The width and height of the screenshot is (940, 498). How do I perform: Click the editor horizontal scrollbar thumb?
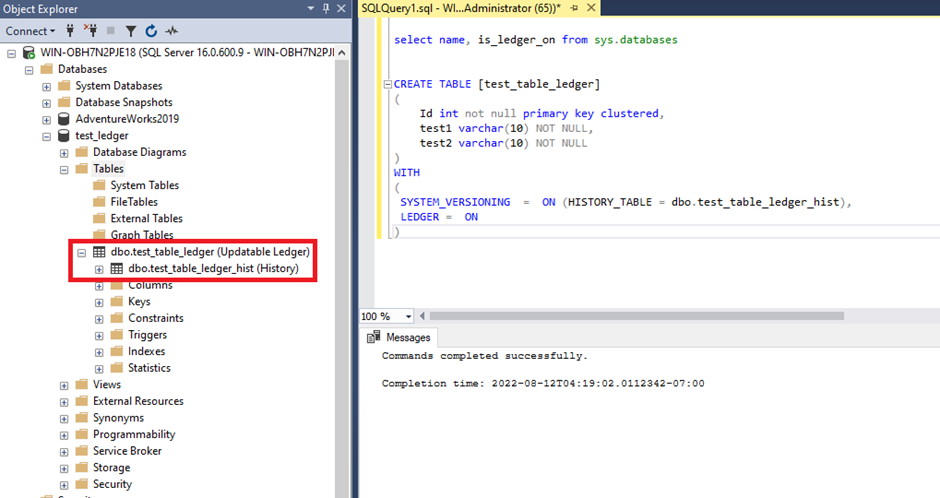tap(637, 316)
